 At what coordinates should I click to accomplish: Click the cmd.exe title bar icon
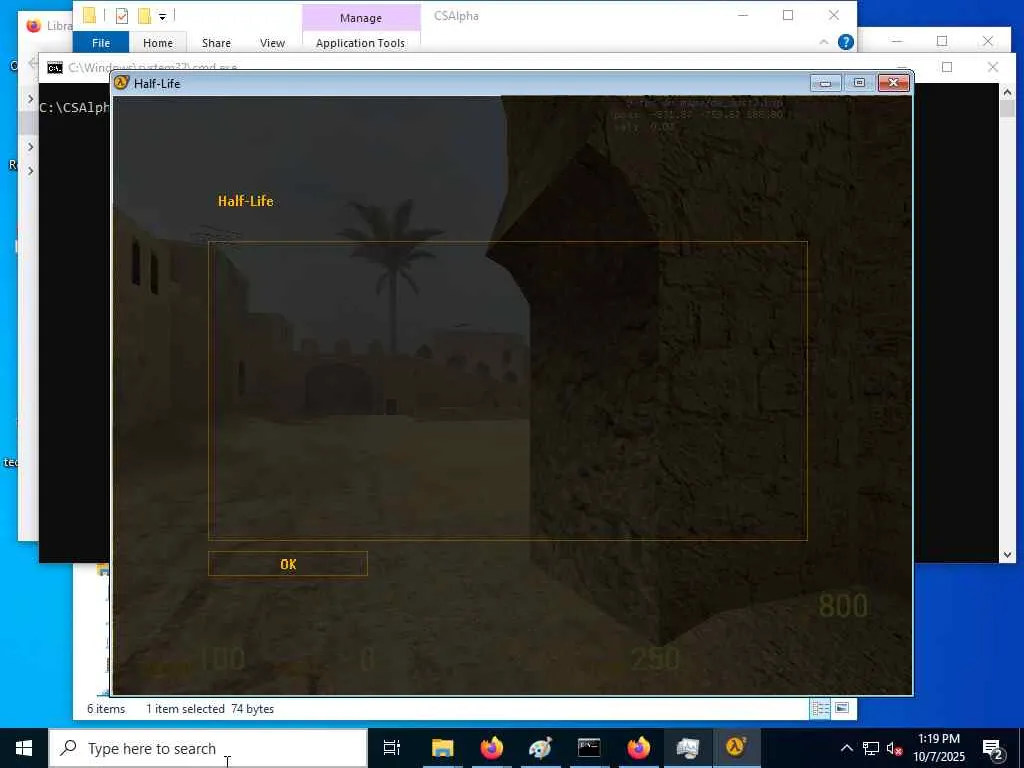tap(55, 67)
